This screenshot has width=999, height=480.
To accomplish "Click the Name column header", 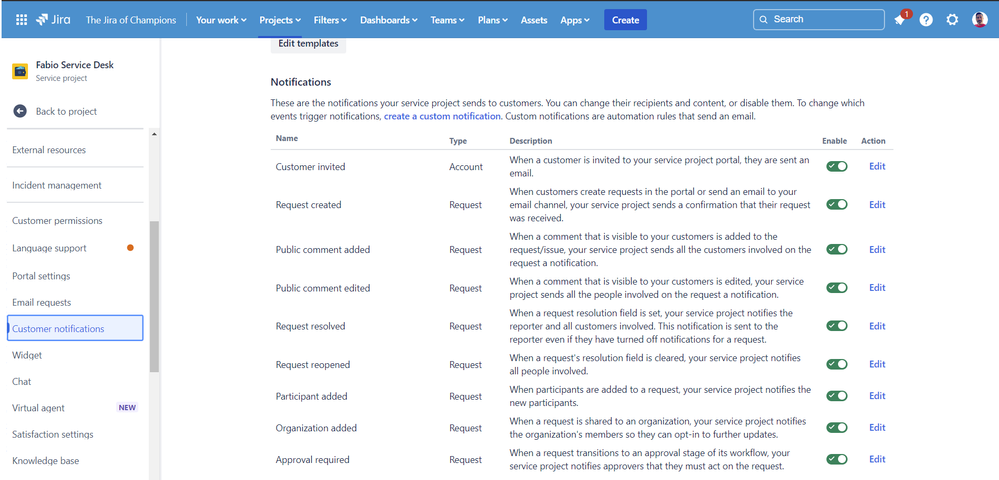I will pyautogui.click(x=287, y=138).
